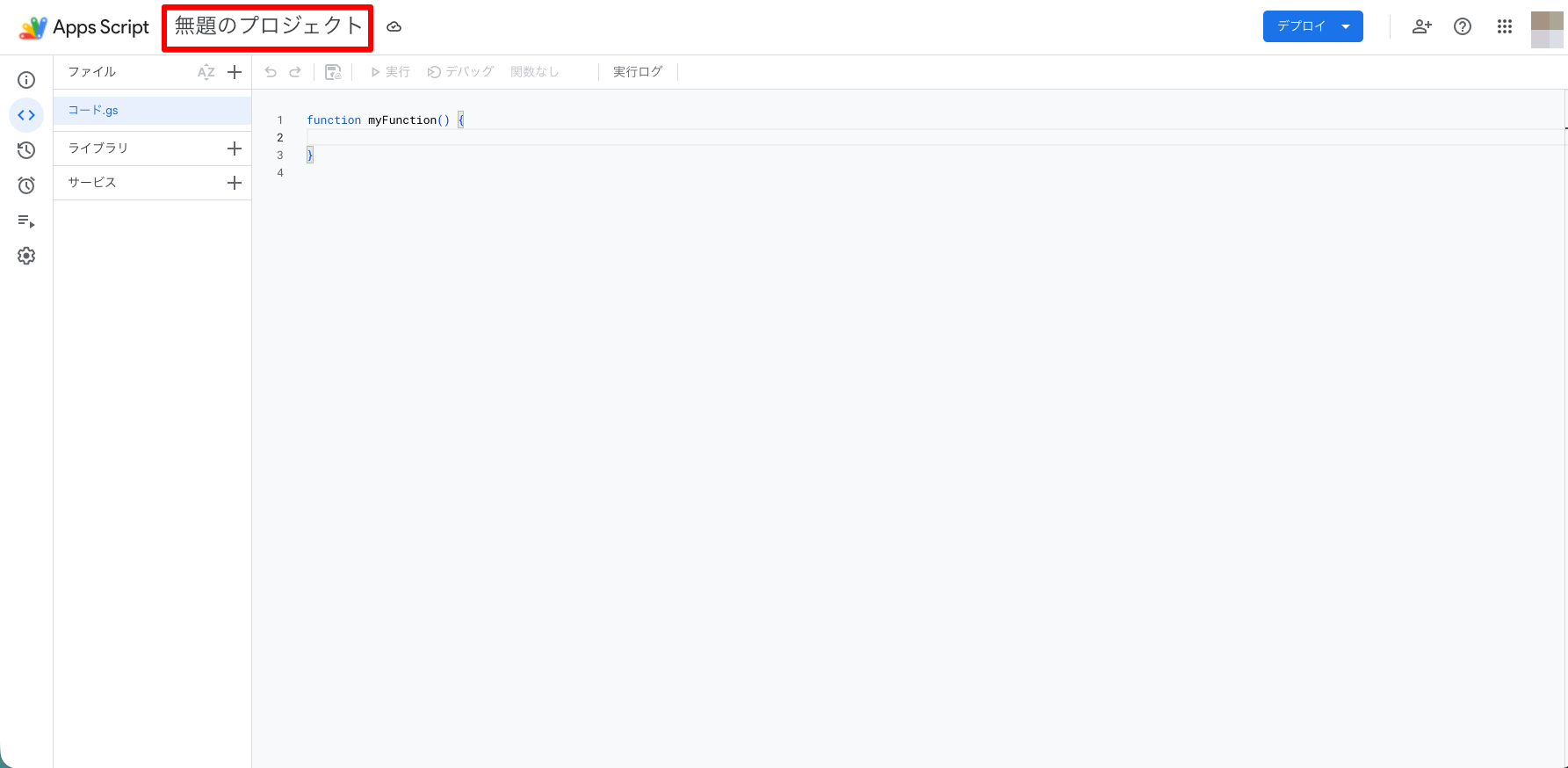The image size is (1568, 768).
Task: Add a library with the plus icon
Action: pos(235,149)
